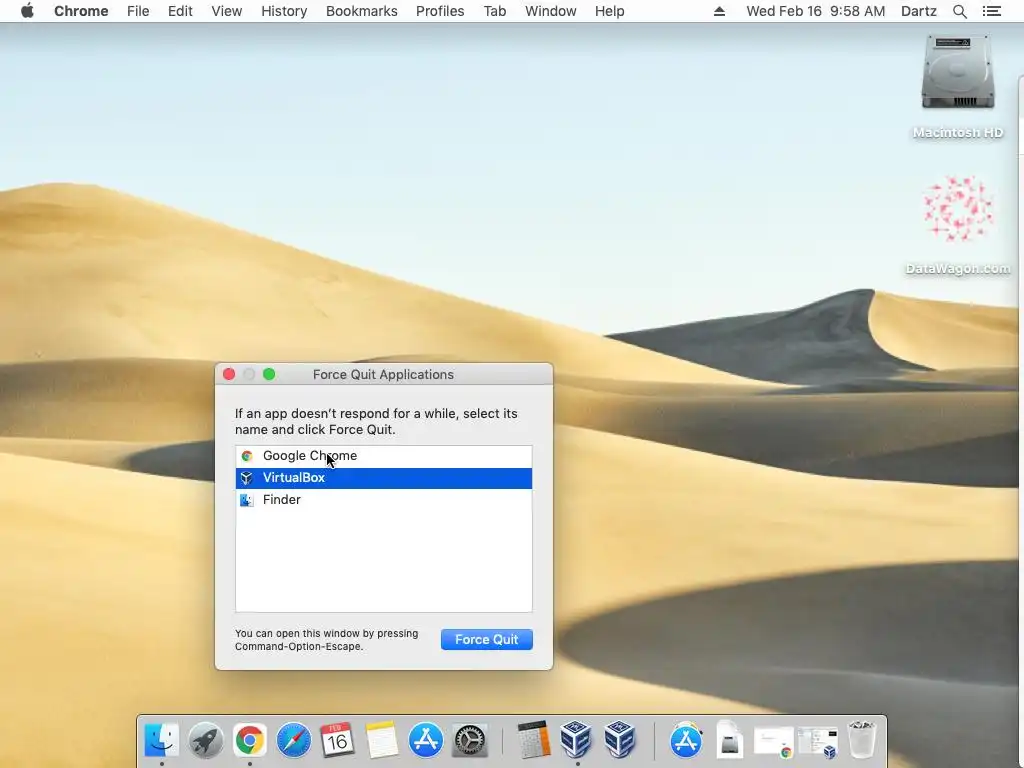Click the Dartz user name
The width and height of the screenshot is (1024, 768).
[918, 11]
